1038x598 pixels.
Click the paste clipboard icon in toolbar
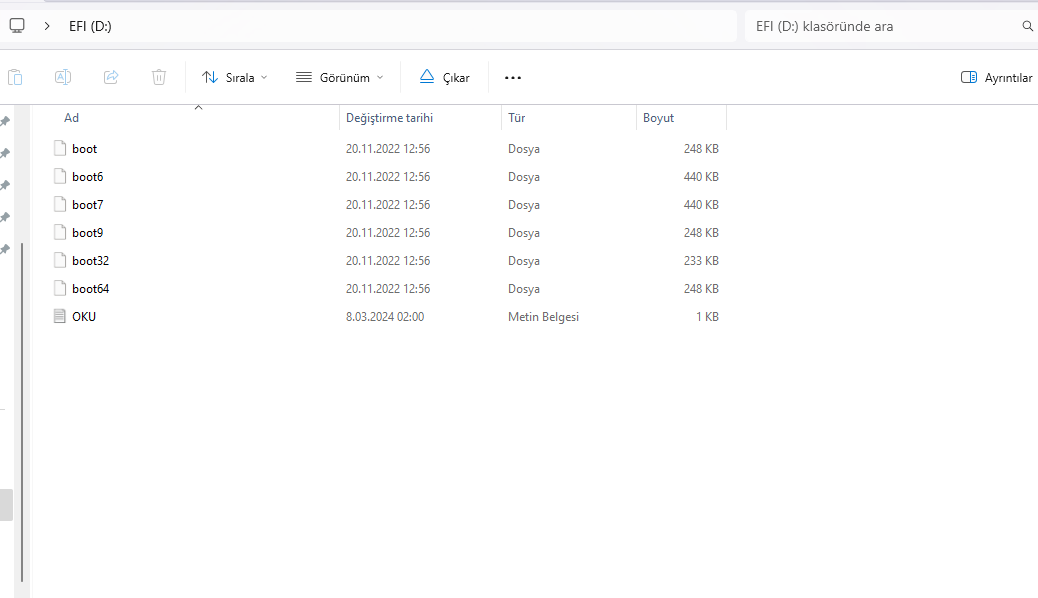pos(15,77)
